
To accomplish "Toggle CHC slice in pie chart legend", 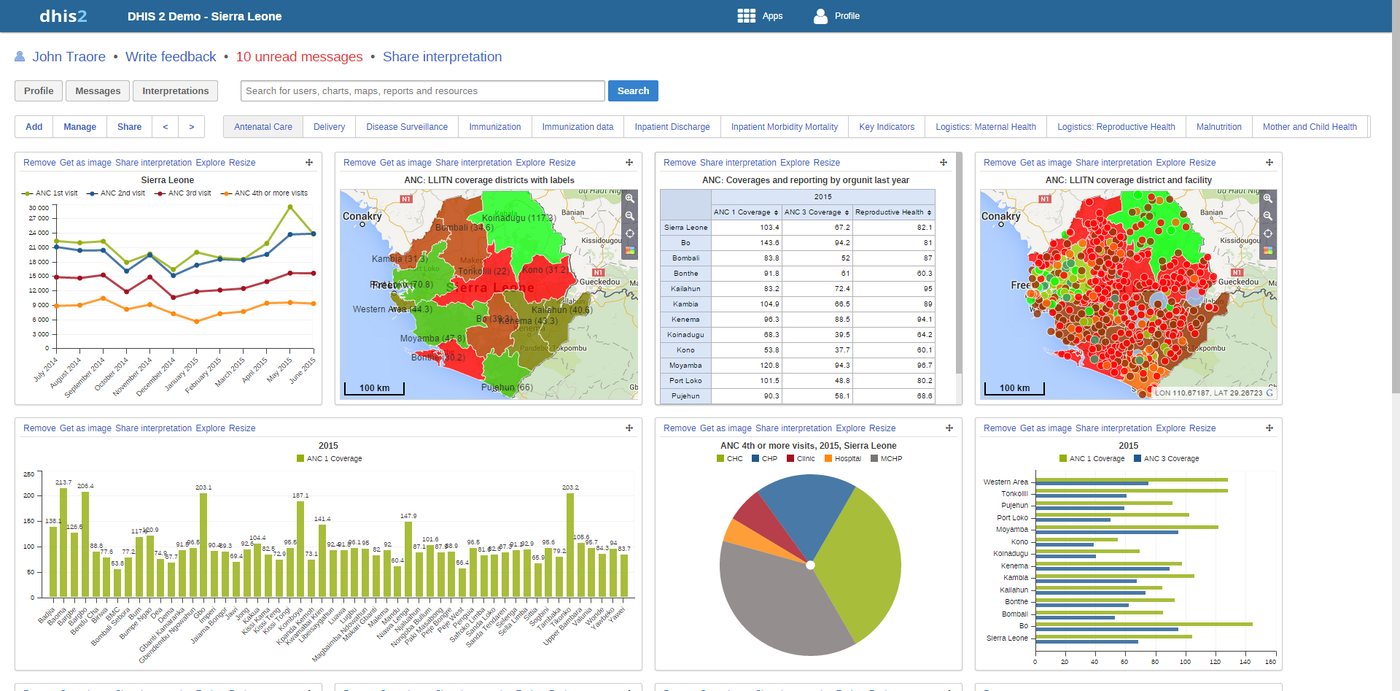I will pyautogui.click(x=729, y=458).
